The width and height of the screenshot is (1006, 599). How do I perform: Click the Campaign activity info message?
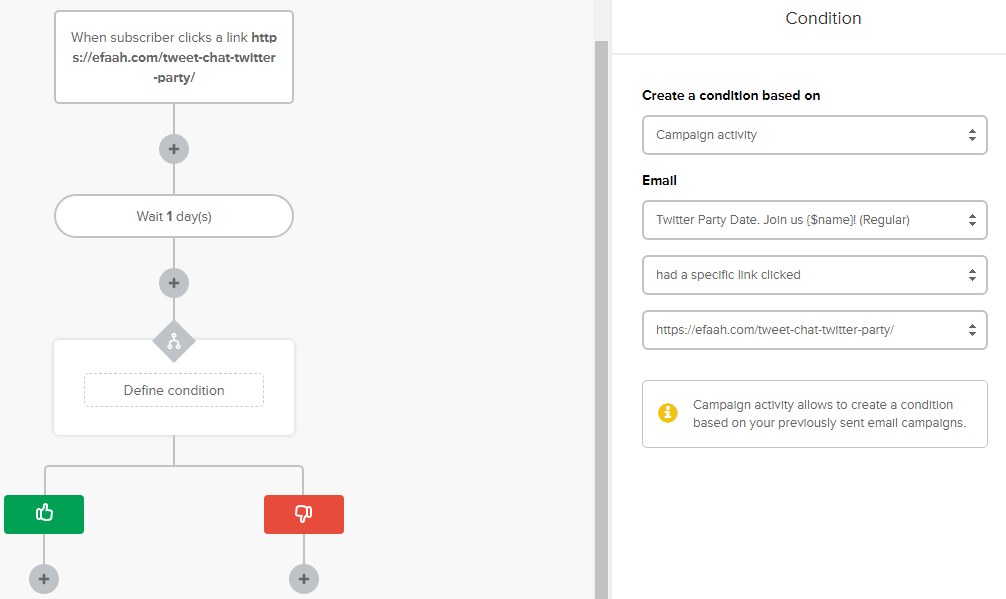(829, 414)
